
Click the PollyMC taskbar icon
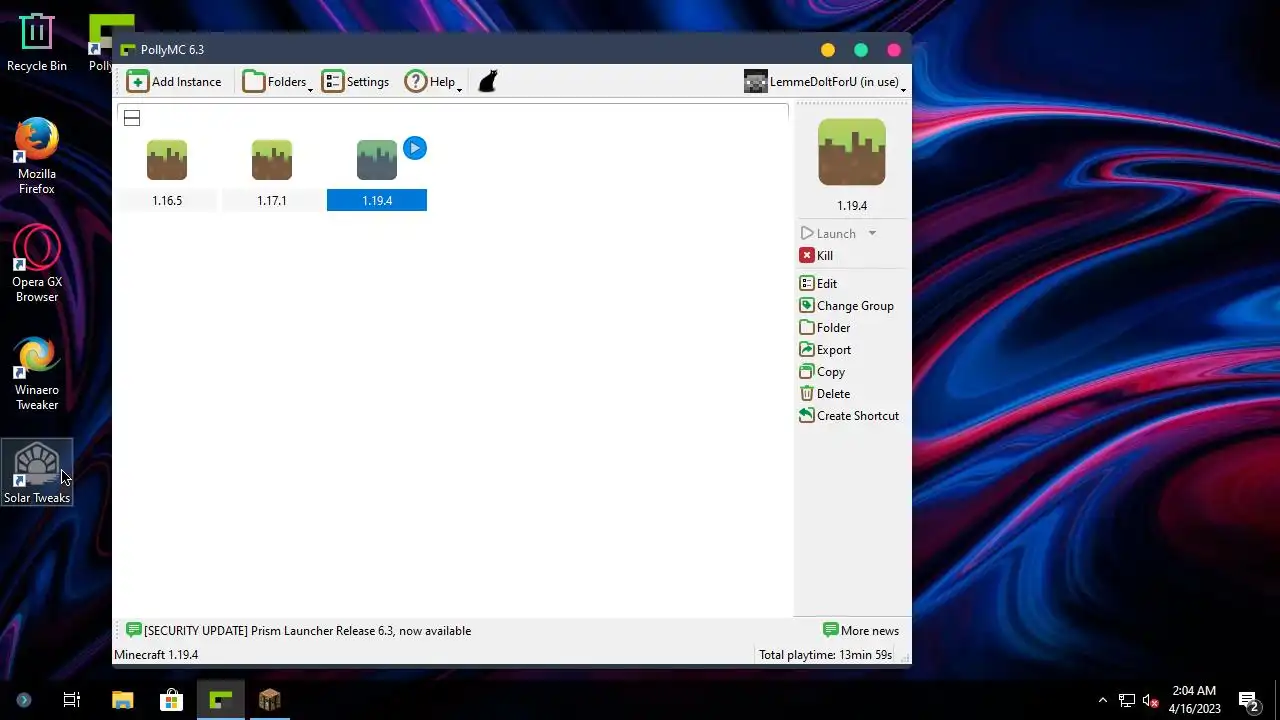tap(221, 700)
